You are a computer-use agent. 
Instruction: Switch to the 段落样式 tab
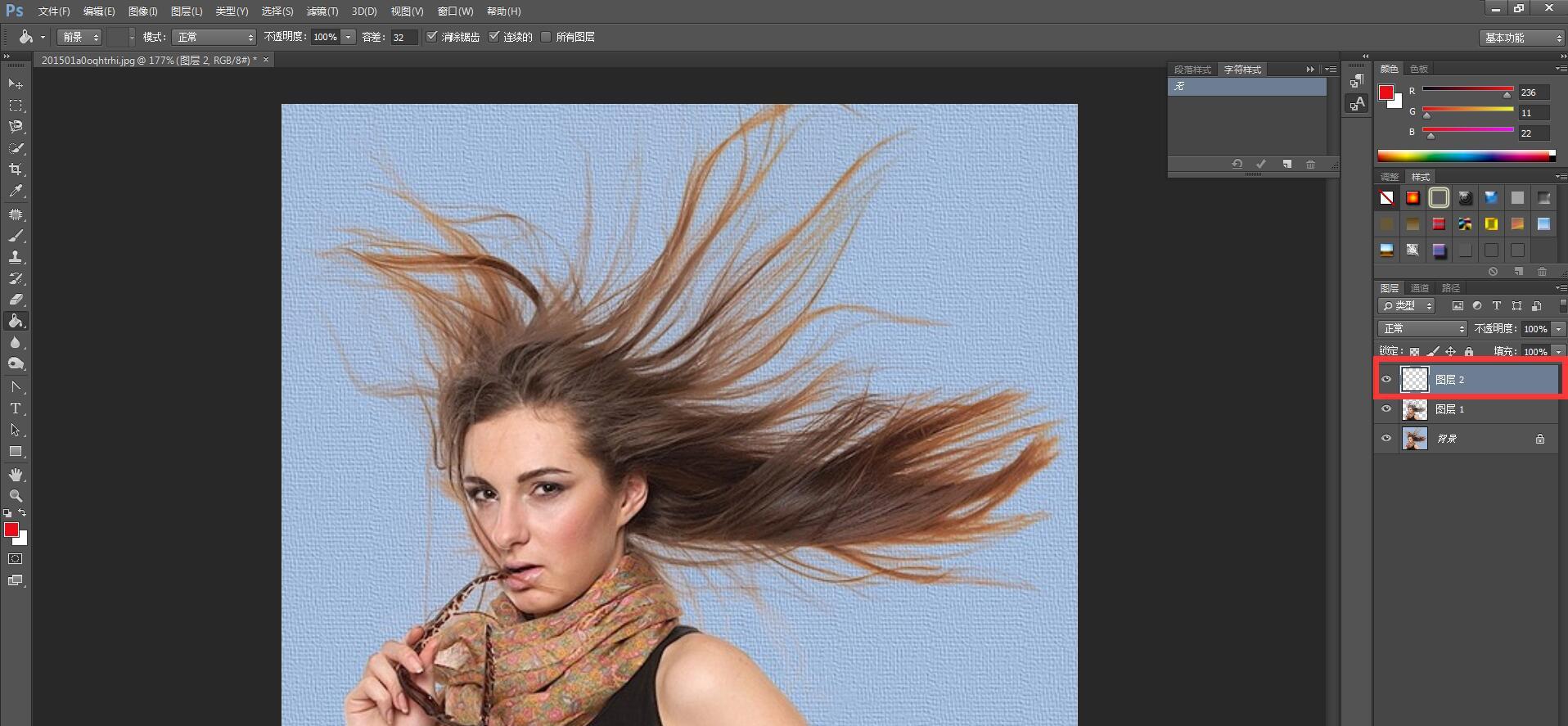(x=1192, y=70)
